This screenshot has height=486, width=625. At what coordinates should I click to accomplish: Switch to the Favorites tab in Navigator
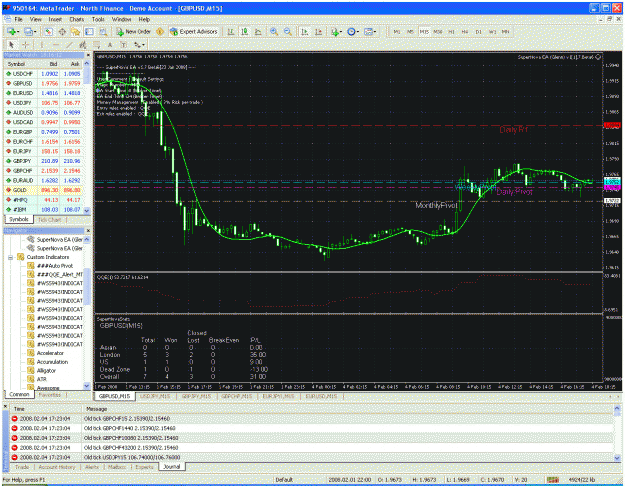click(x=50, y=395)
